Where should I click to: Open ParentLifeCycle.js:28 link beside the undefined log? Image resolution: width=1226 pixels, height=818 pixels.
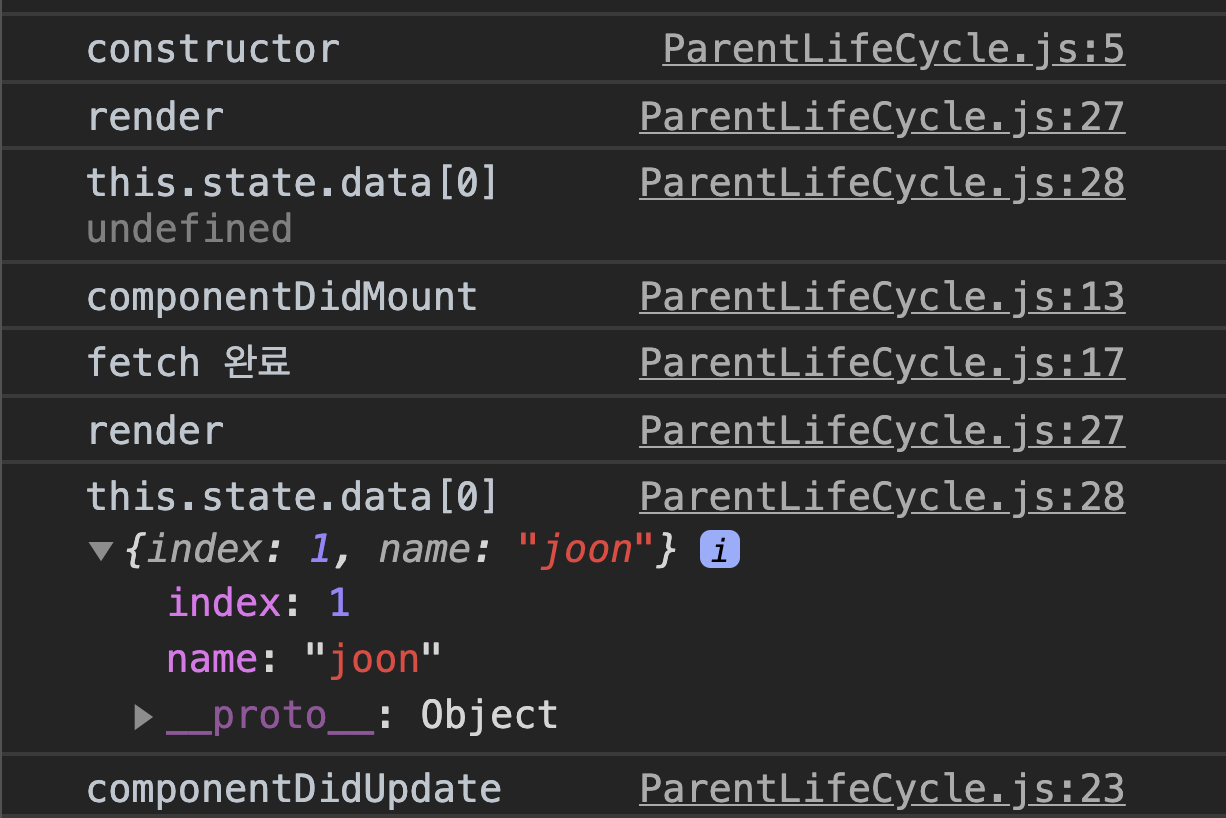coord(882,183)
